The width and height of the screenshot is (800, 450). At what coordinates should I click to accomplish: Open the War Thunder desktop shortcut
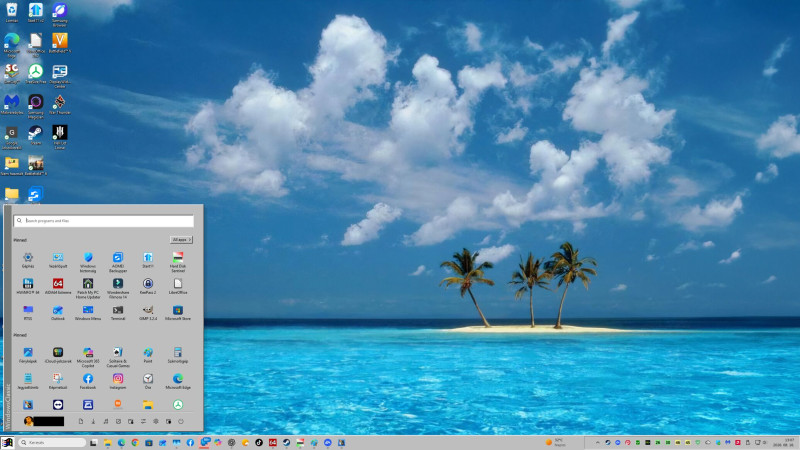click(x=60, y=104)
